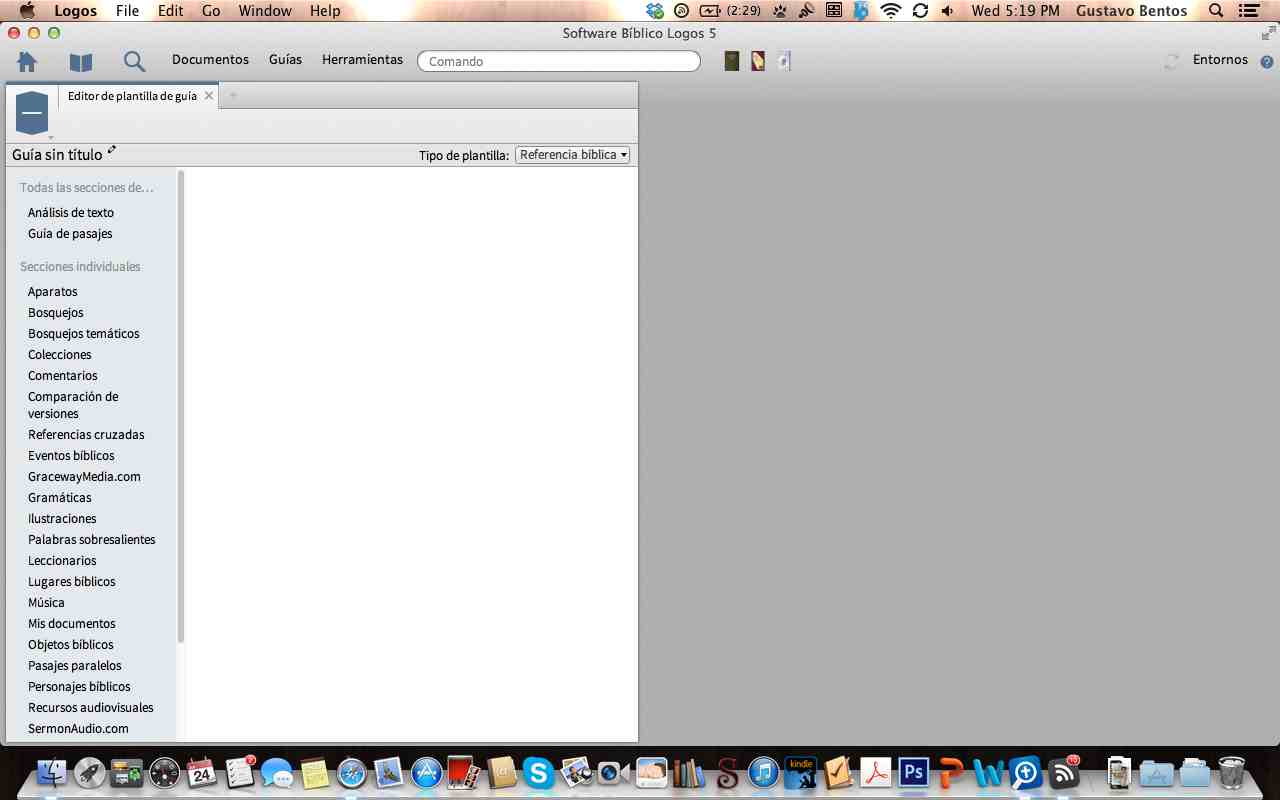
Task: Click the Comando input field
Action: click(559, 61)
